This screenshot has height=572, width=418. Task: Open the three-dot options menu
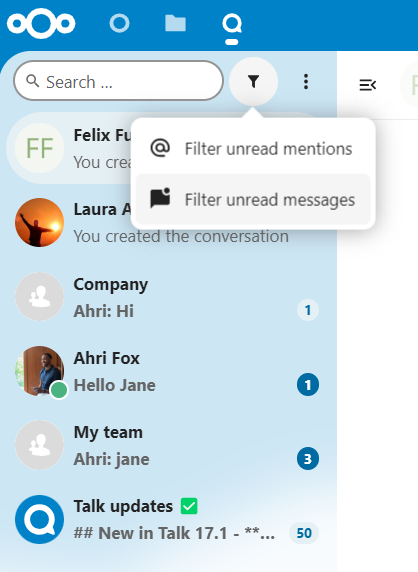306,82
